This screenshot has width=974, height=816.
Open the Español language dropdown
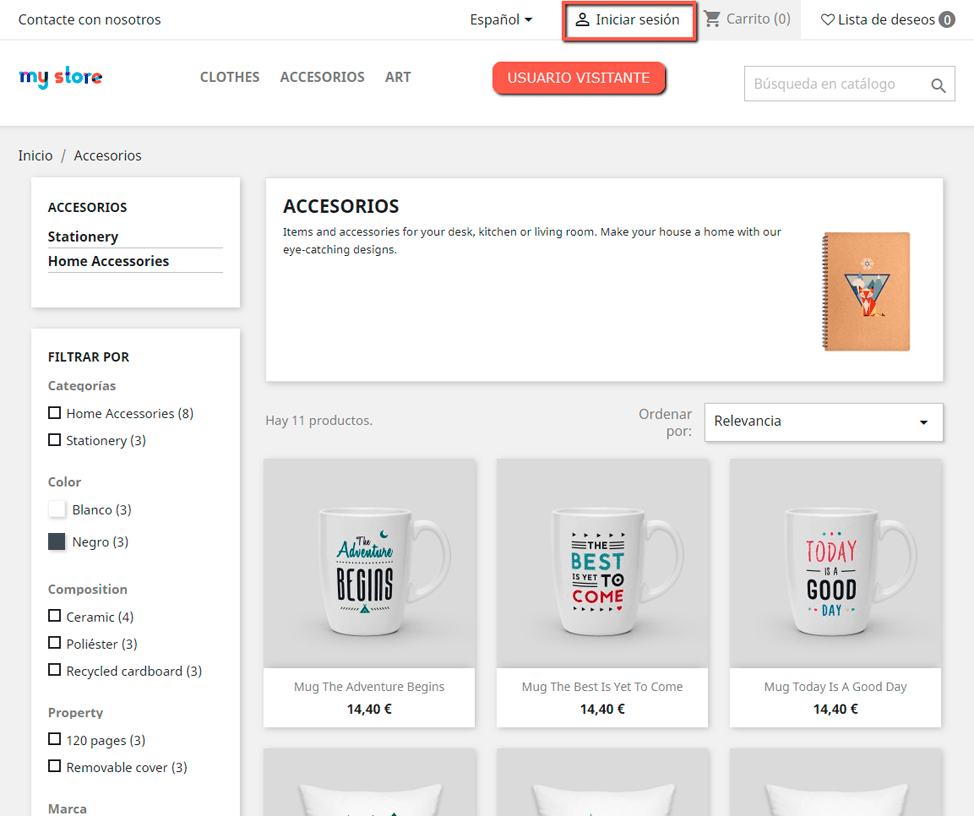[x=501, y=19]
